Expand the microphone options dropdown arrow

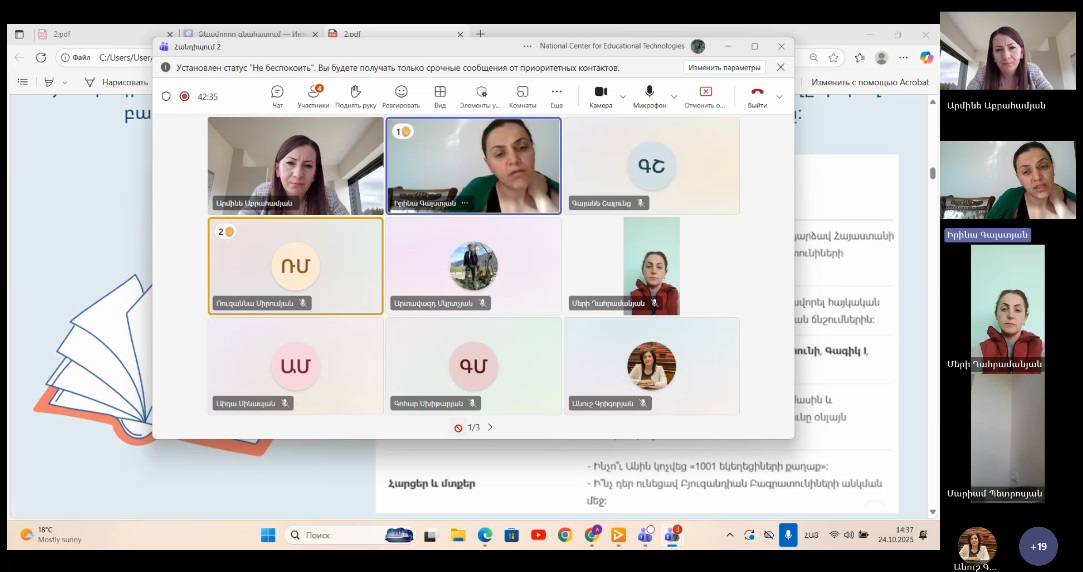[674, 97]
